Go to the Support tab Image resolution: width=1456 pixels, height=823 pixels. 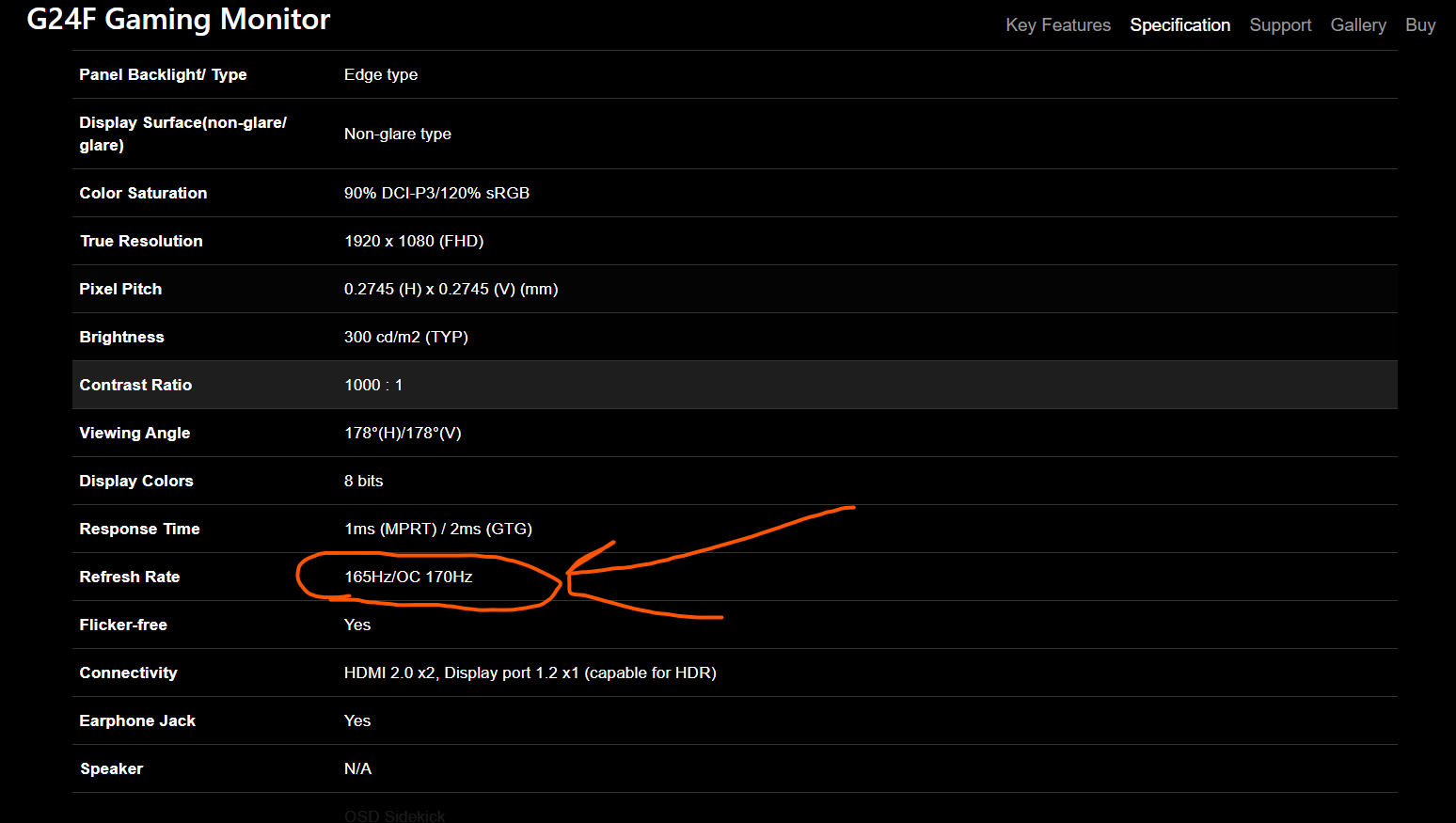pyautogui.click(x=1280, y=25)
